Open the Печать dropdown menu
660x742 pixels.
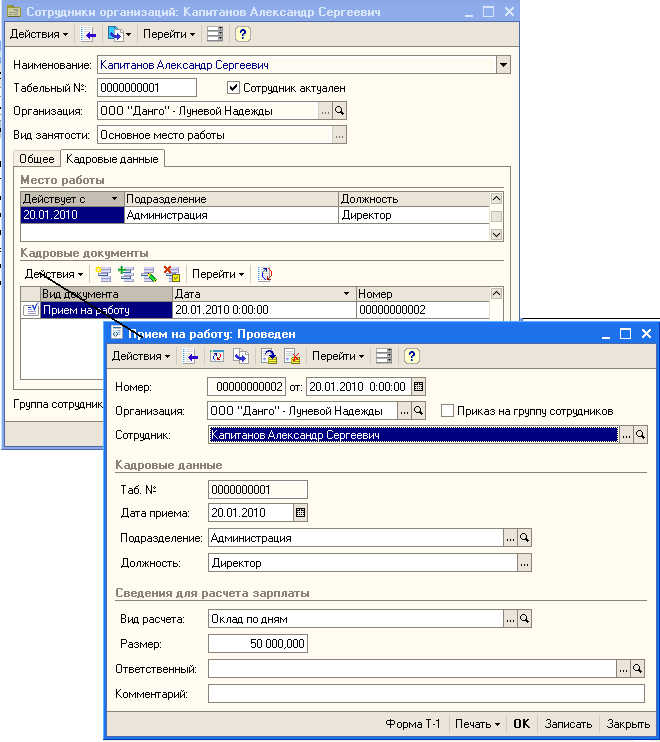coord(477,724)
